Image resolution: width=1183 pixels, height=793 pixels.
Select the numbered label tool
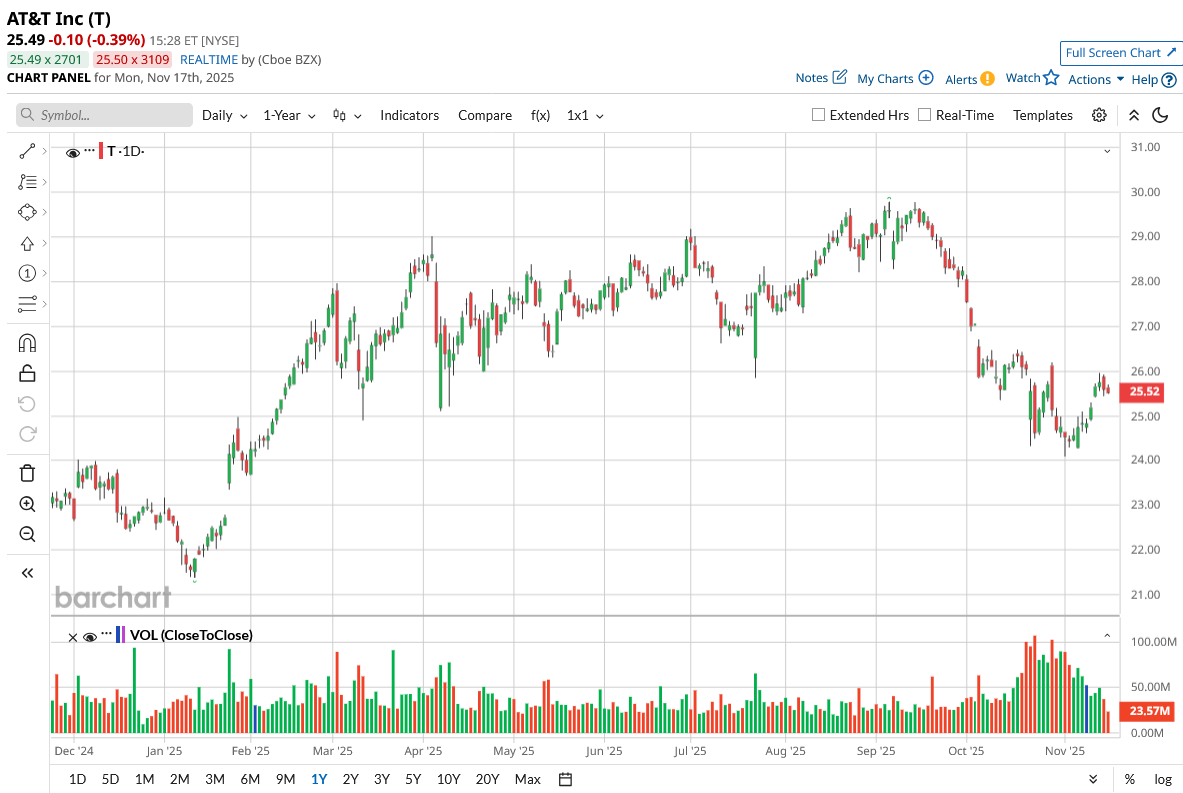(27, 273)
